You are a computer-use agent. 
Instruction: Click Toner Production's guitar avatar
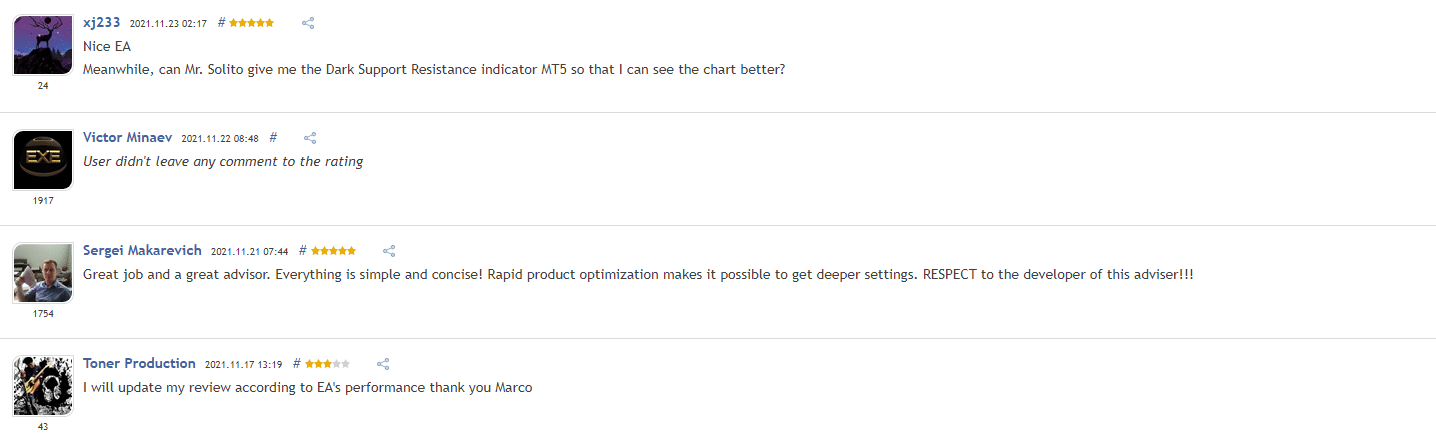click(43, 386)
